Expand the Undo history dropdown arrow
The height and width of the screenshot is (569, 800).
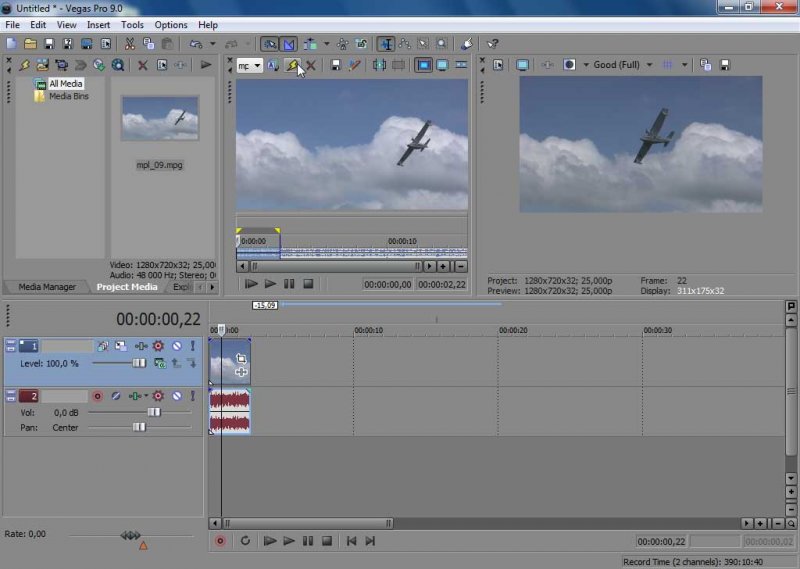[213, 44]
